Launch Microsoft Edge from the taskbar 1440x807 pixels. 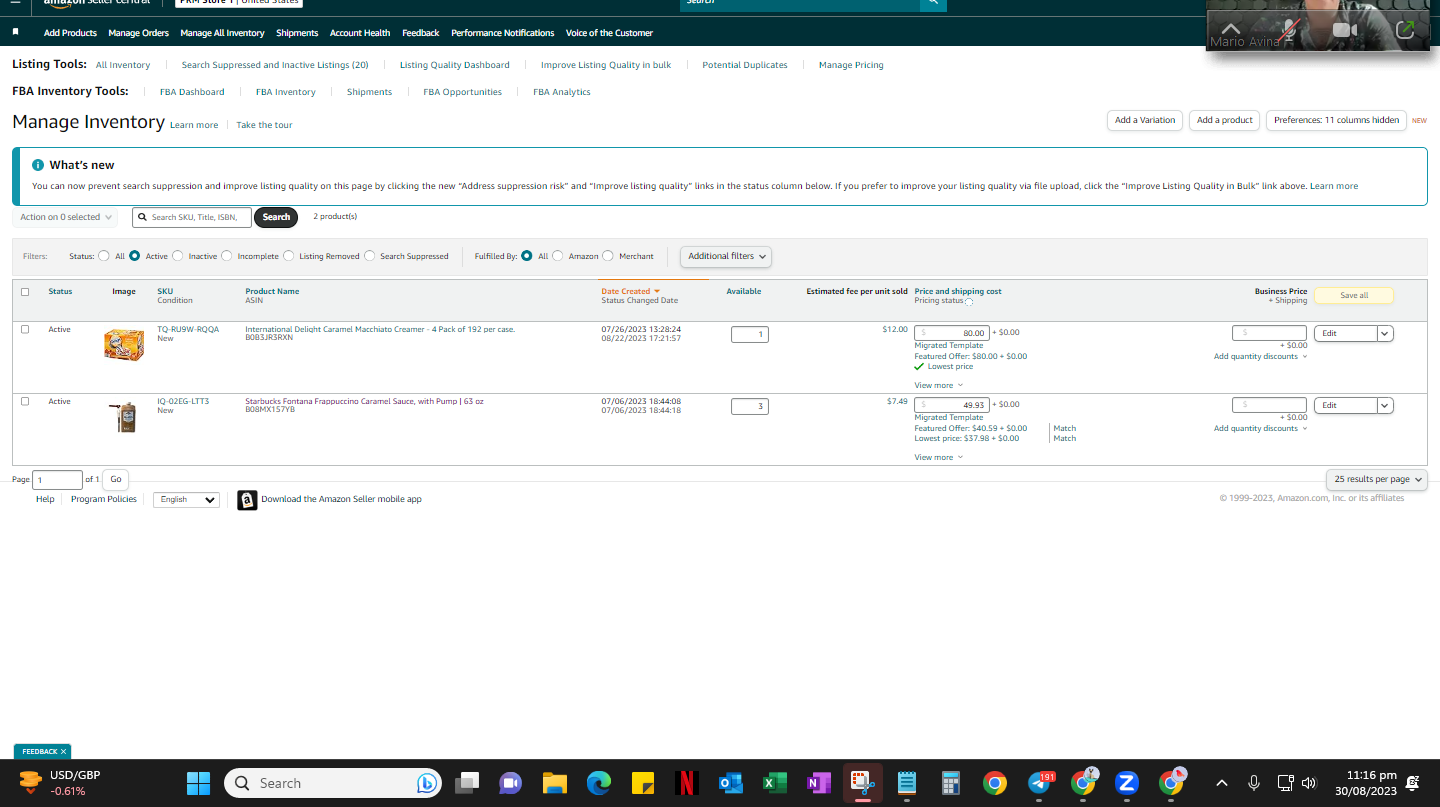point(599,783)
